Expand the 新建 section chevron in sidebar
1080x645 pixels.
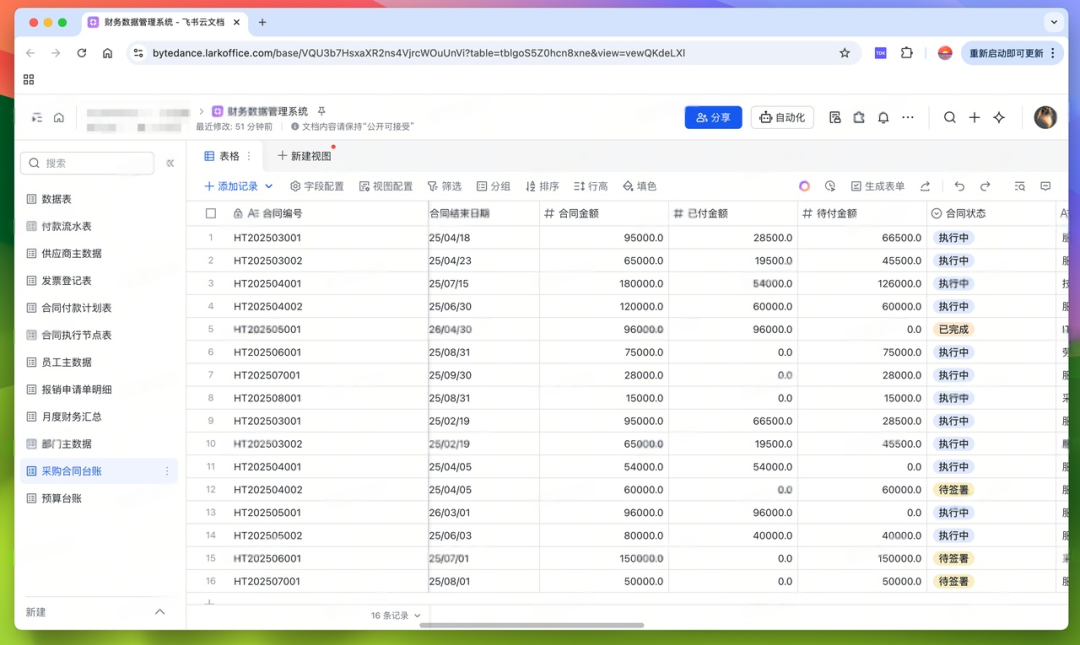click(160, 612)
